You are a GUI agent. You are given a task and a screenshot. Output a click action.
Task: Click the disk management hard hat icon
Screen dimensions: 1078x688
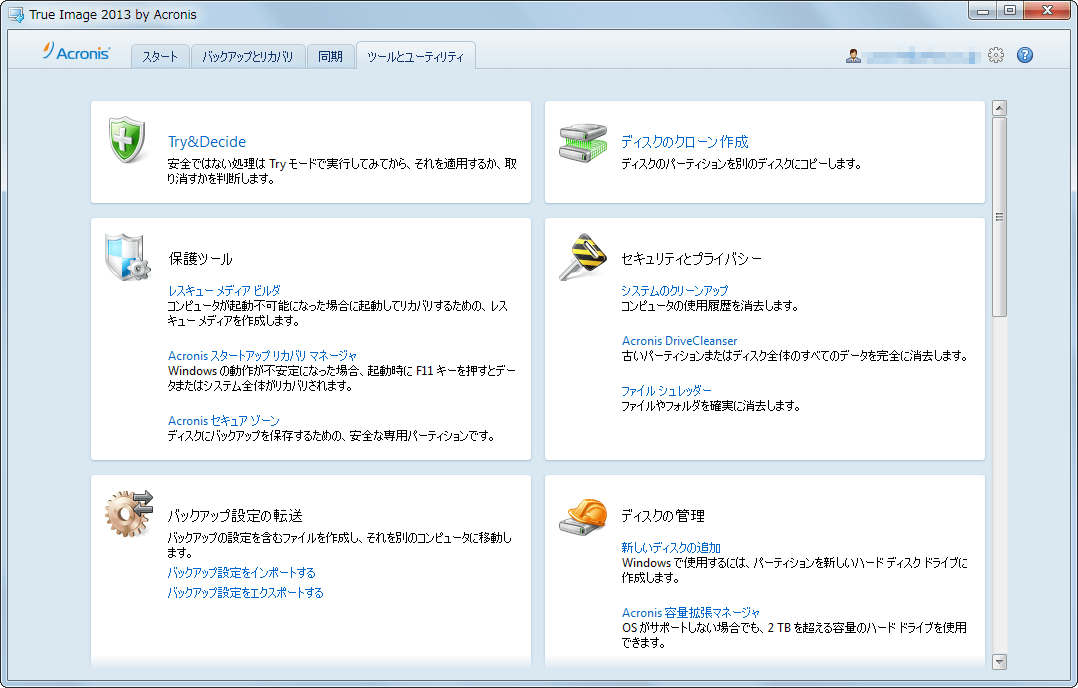click(x=583, y=516)
